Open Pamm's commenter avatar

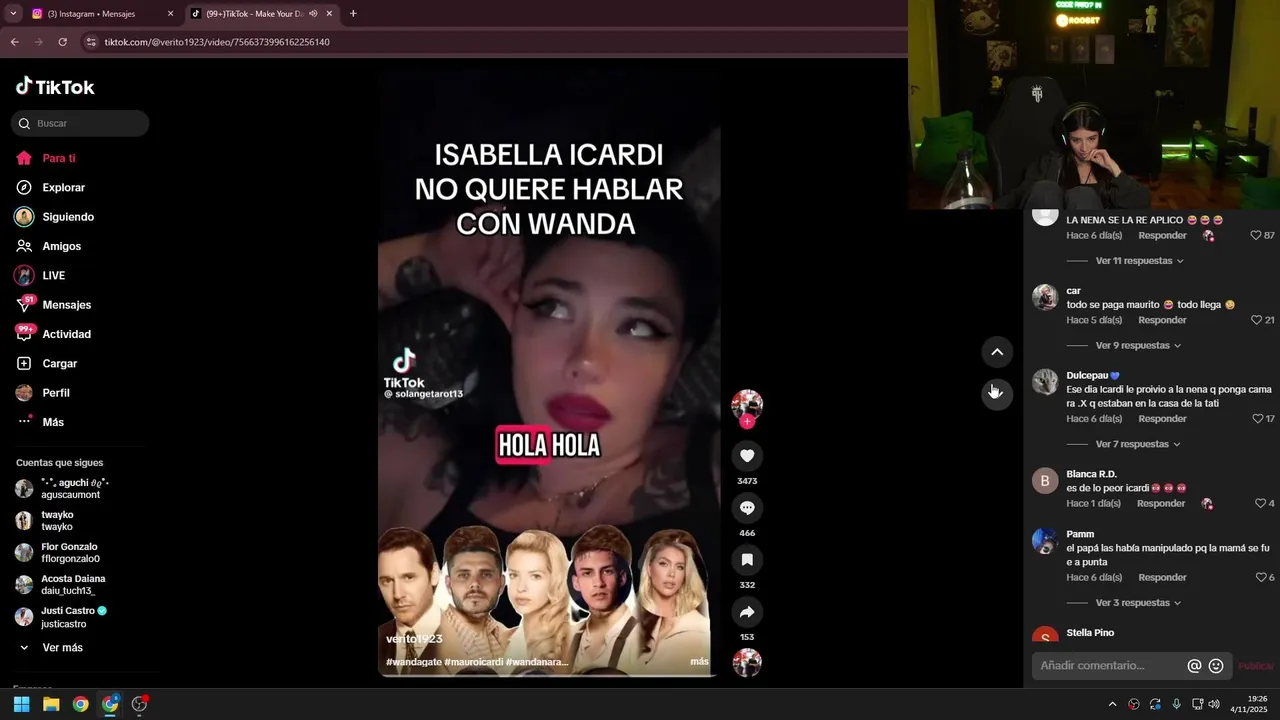[1045, 541]
